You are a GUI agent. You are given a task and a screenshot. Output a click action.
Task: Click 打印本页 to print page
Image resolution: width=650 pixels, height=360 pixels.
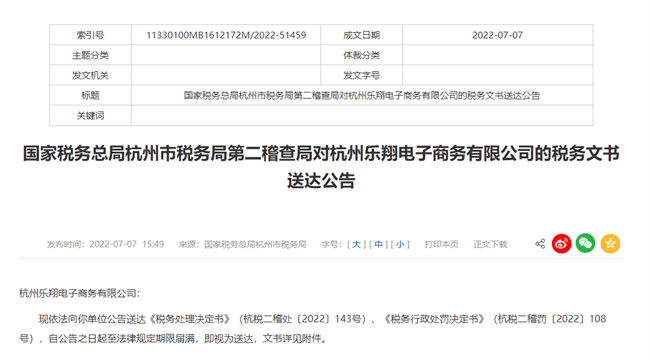click(x=441, y=244)
